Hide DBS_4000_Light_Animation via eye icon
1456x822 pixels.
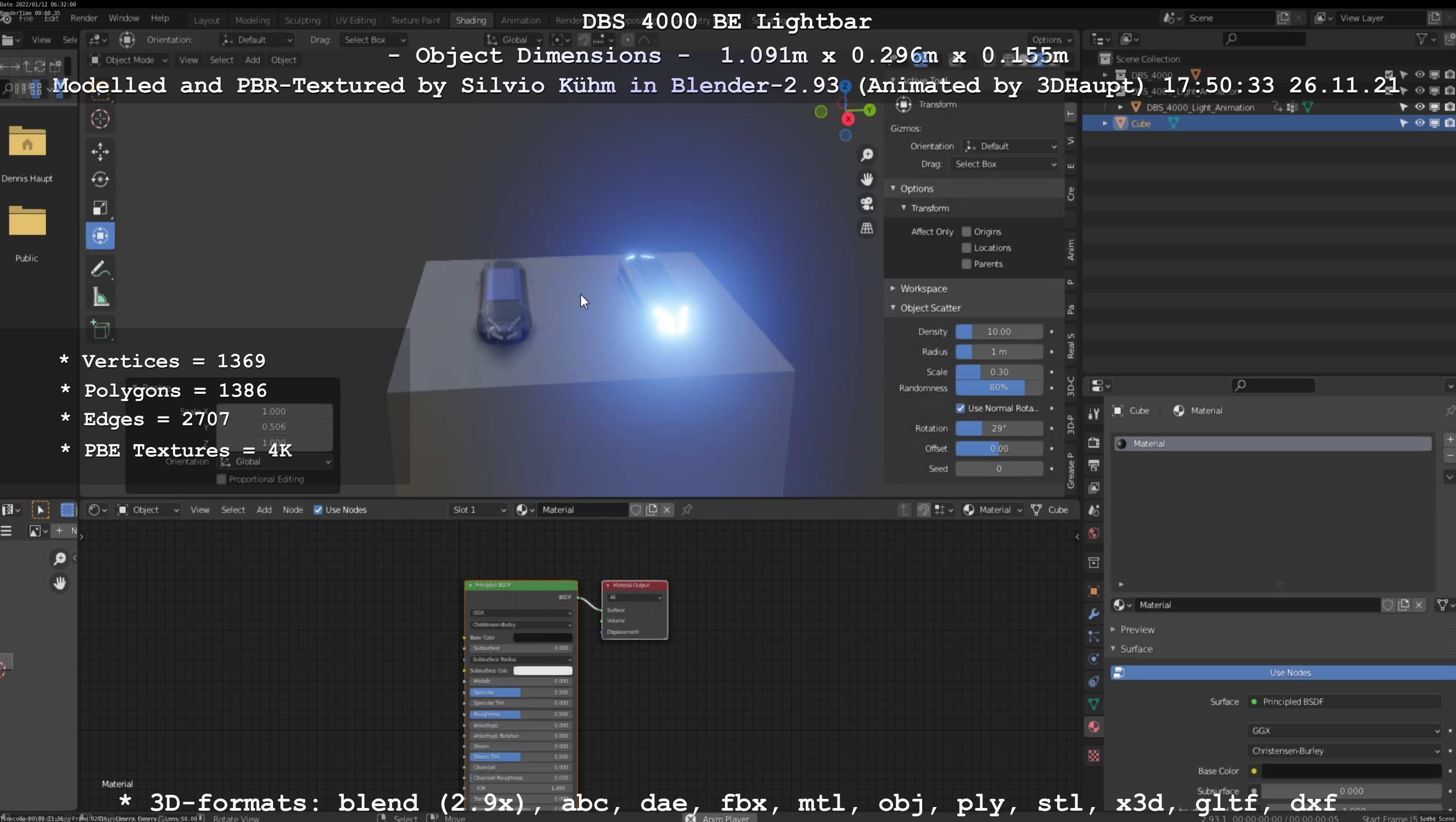pos(1419,107)
